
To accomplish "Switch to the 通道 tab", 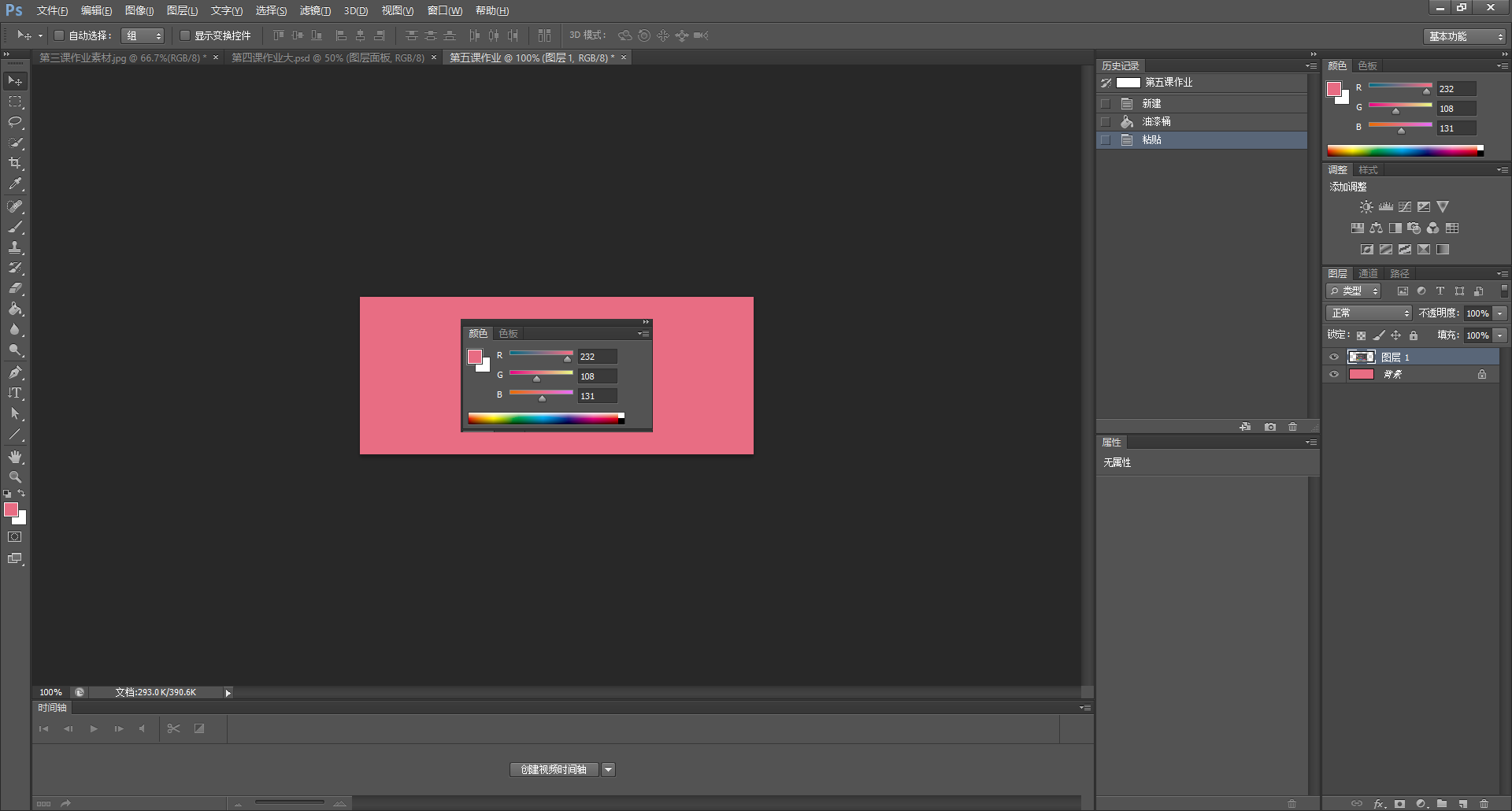I will (1368, 274).
